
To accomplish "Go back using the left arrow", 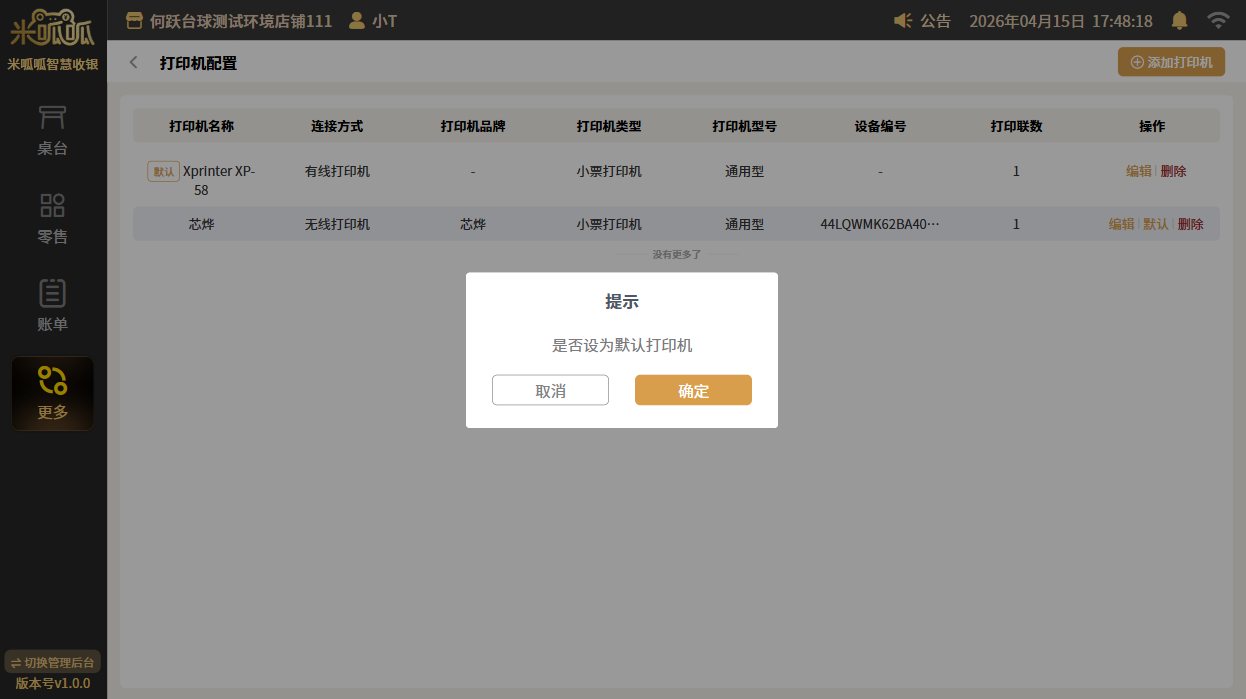I will pyautogui.click(x=134, y=63).
